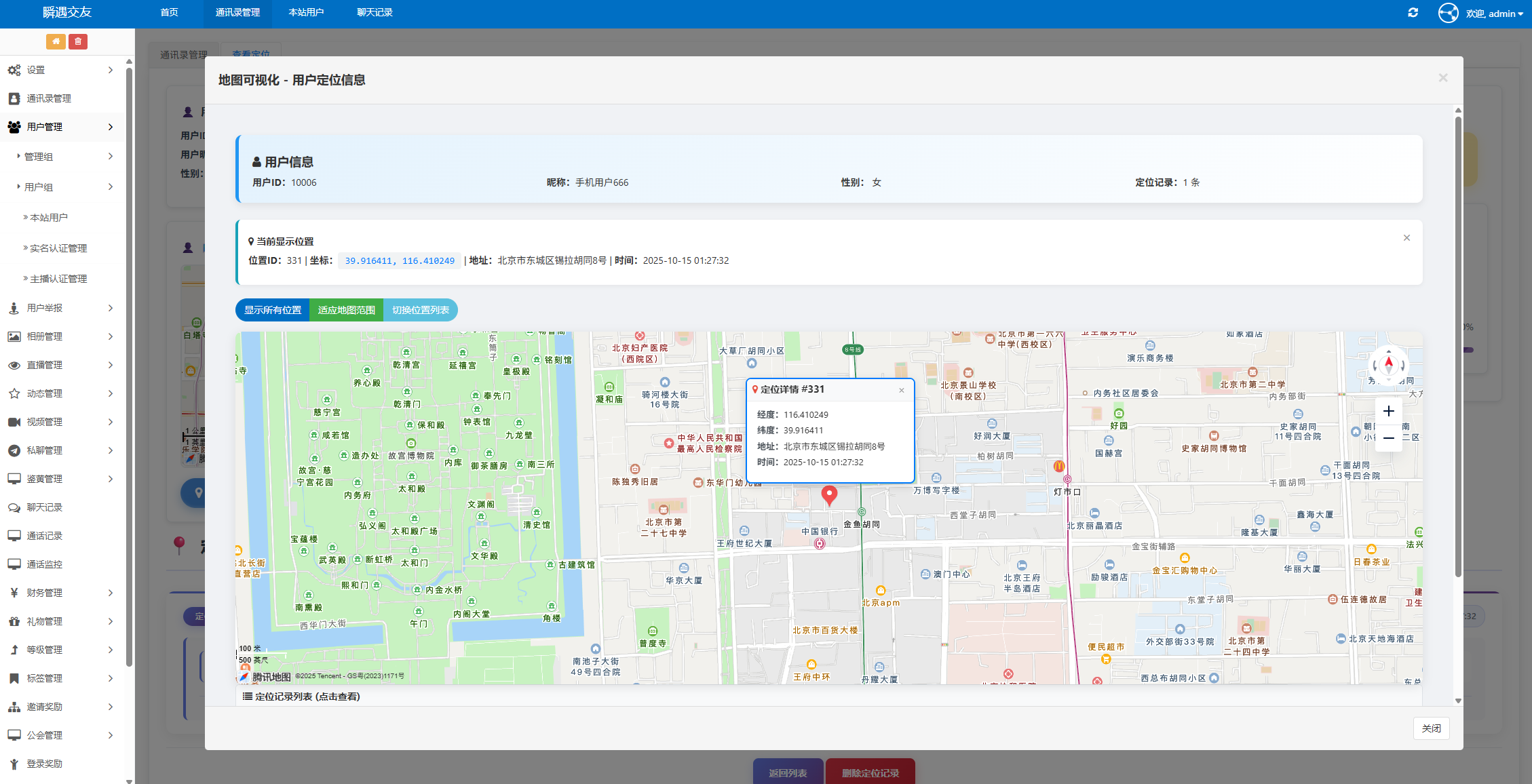
Task: Toggle 切换位置列表 display
Action: click(421, 310)
